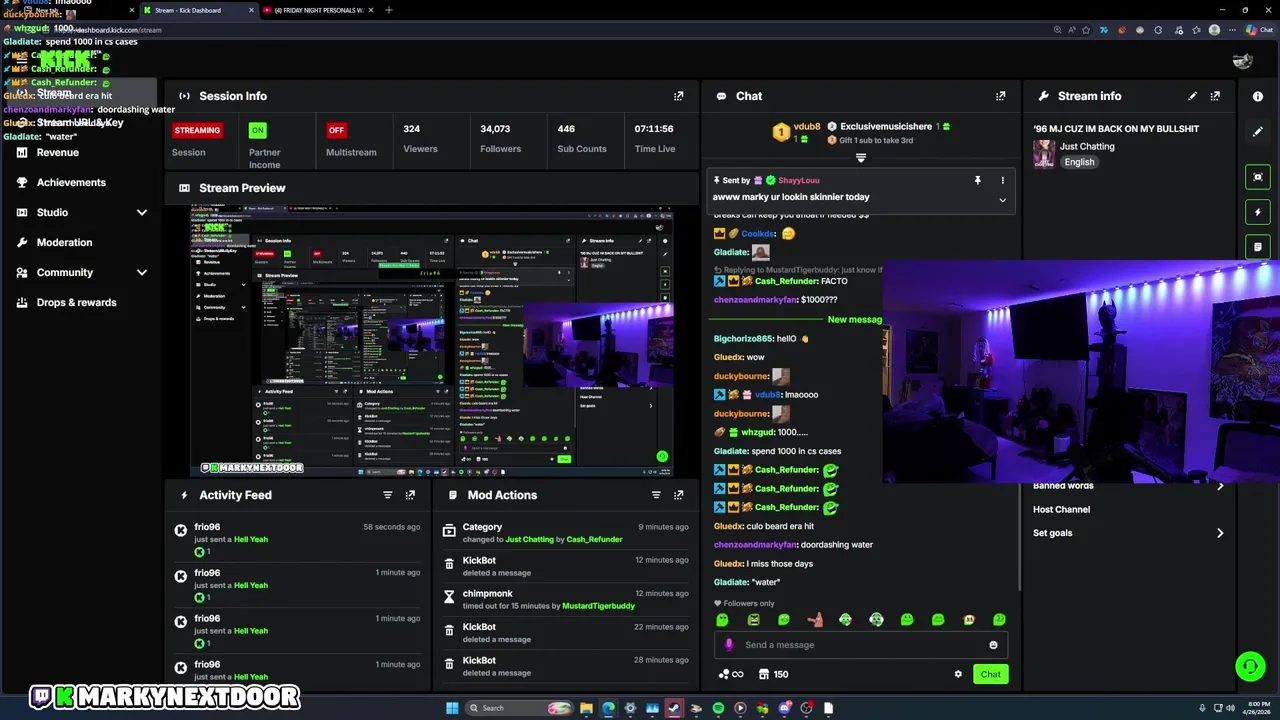Open the shop icon showing 150
This screenshot has height=720, width=1280.
pyautogui.click(x=774, y=674)
